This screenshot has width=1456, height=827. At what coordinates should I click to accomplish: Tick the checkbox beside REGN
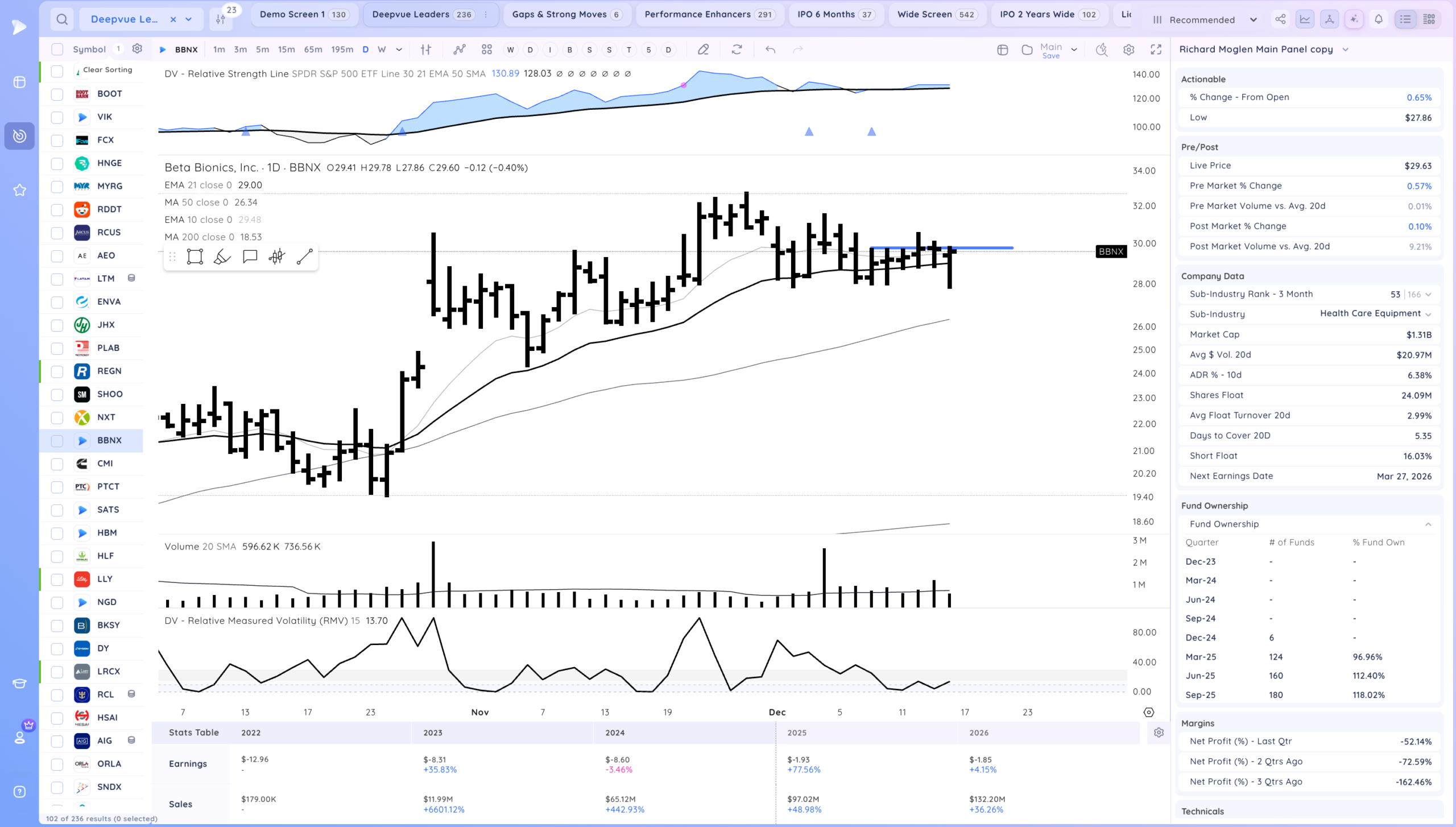pyautogui.click(x=57, y=371)
